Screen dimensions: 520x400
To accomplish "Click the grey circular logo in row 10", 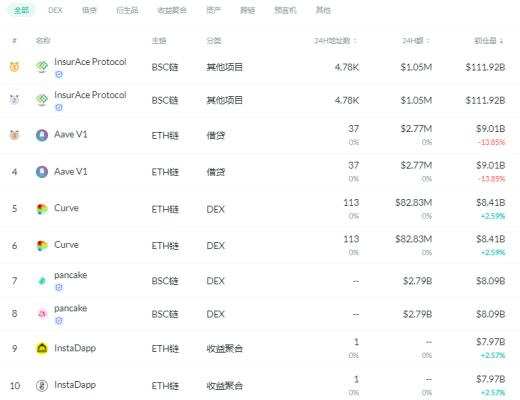I will (42, 386).
